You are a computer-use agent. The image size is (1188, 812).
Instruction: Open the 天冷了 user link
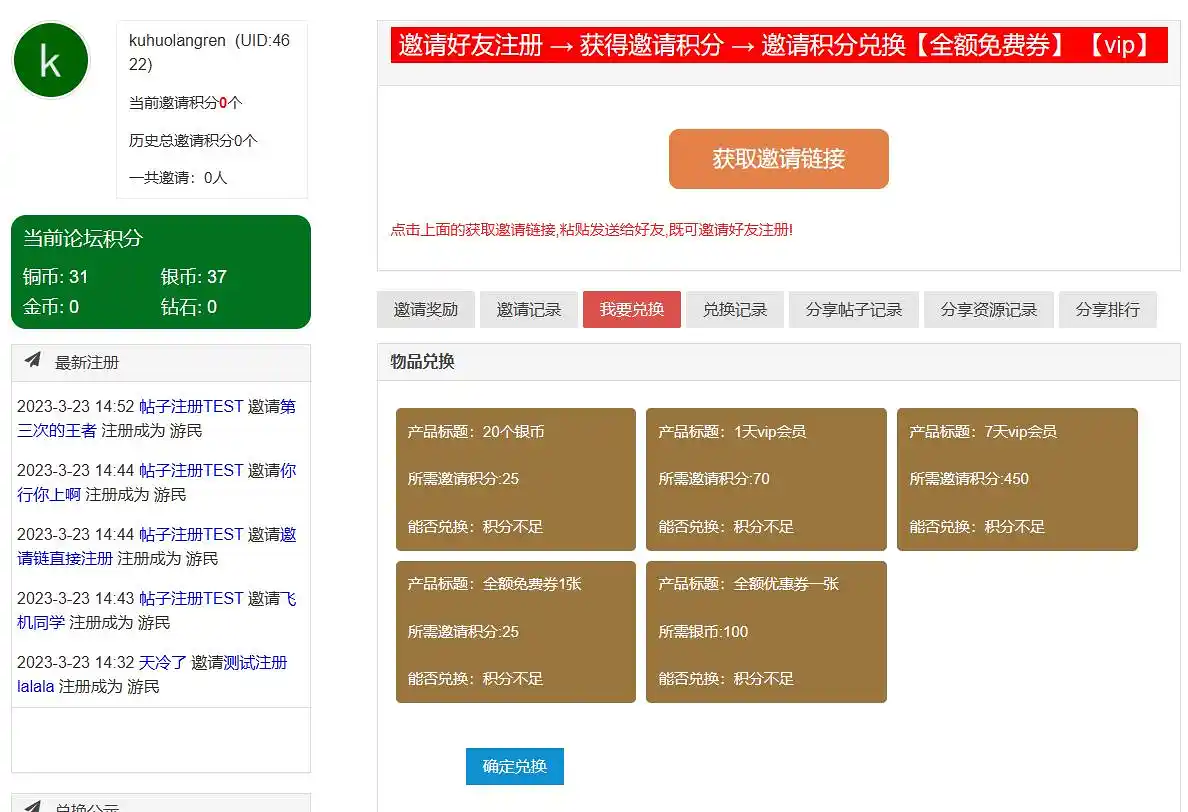[162, 663]
